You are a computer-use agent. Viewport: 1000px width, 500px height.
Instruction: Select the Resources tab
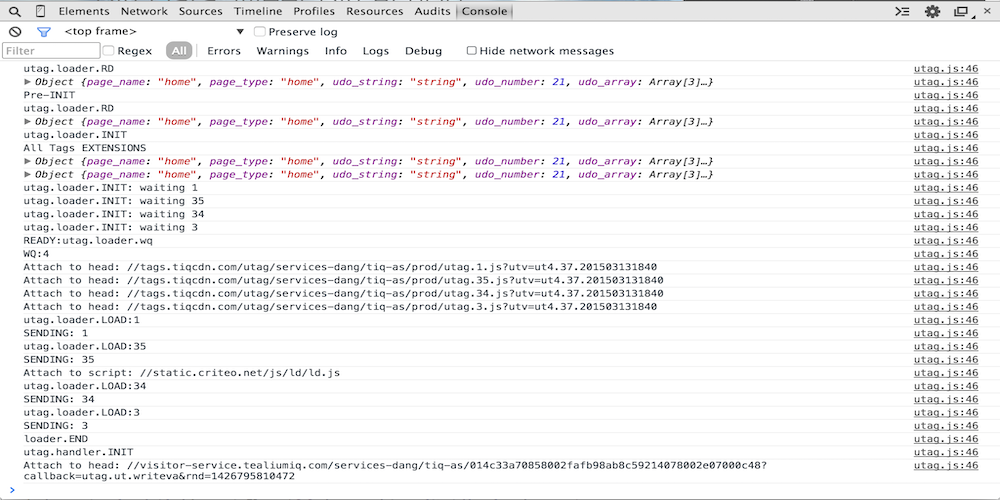click(x=376, y=11)
